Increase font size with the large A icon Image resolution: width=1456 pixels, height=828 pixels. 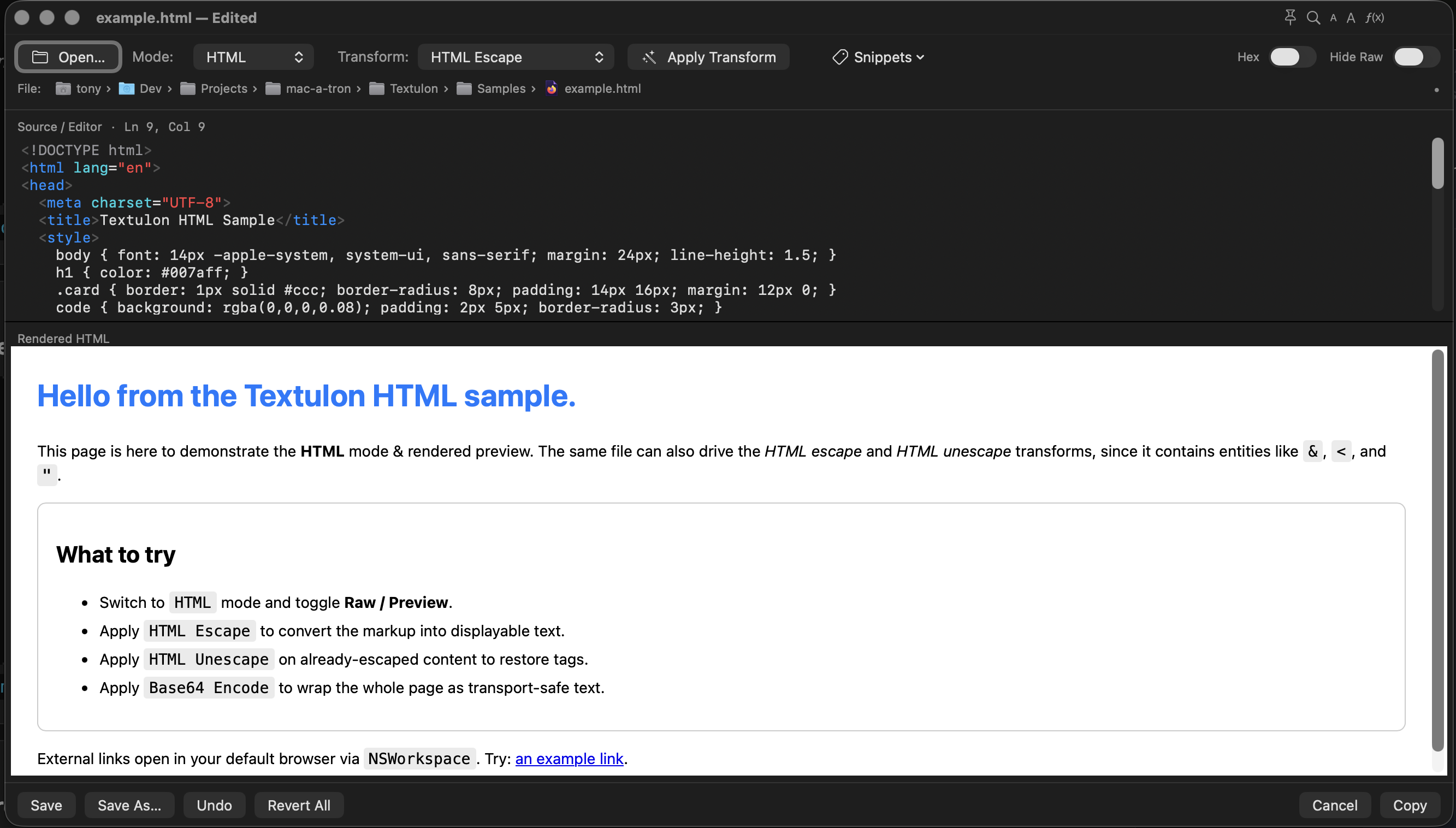[1351, 18]
